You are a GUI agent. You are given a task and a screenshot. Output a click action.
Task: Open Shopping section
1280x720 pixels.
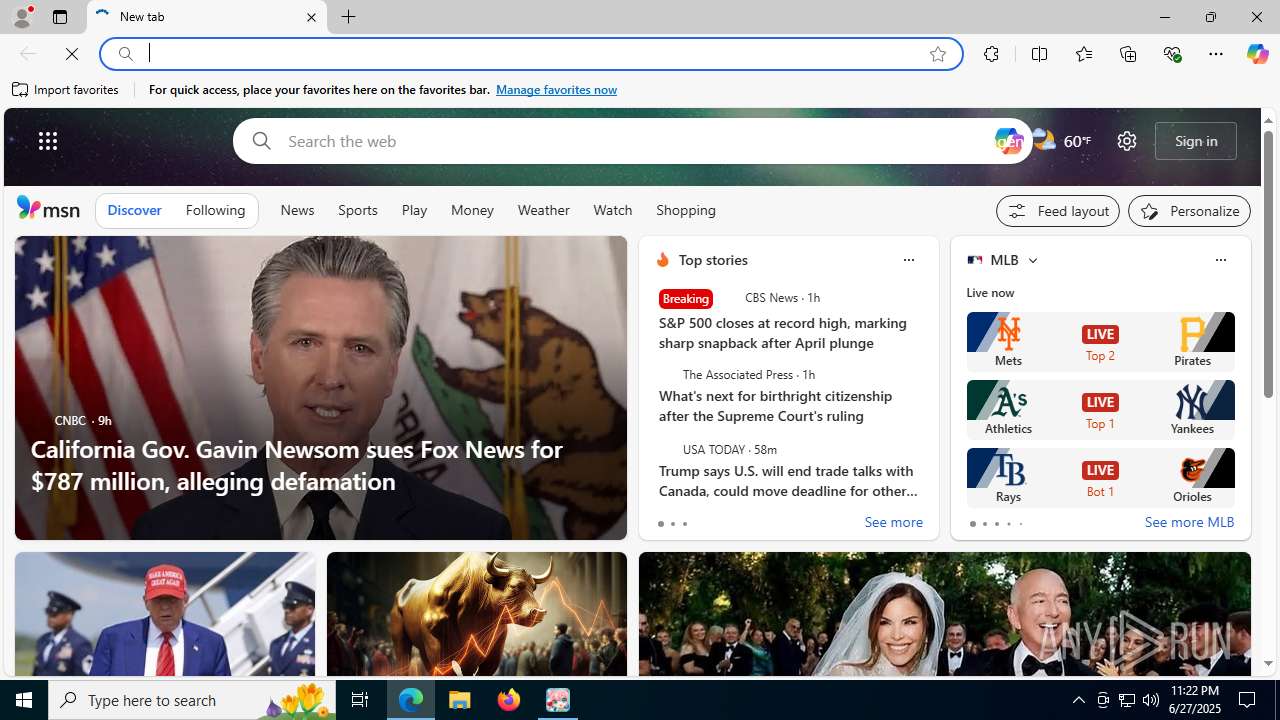(x=686, y=211)
